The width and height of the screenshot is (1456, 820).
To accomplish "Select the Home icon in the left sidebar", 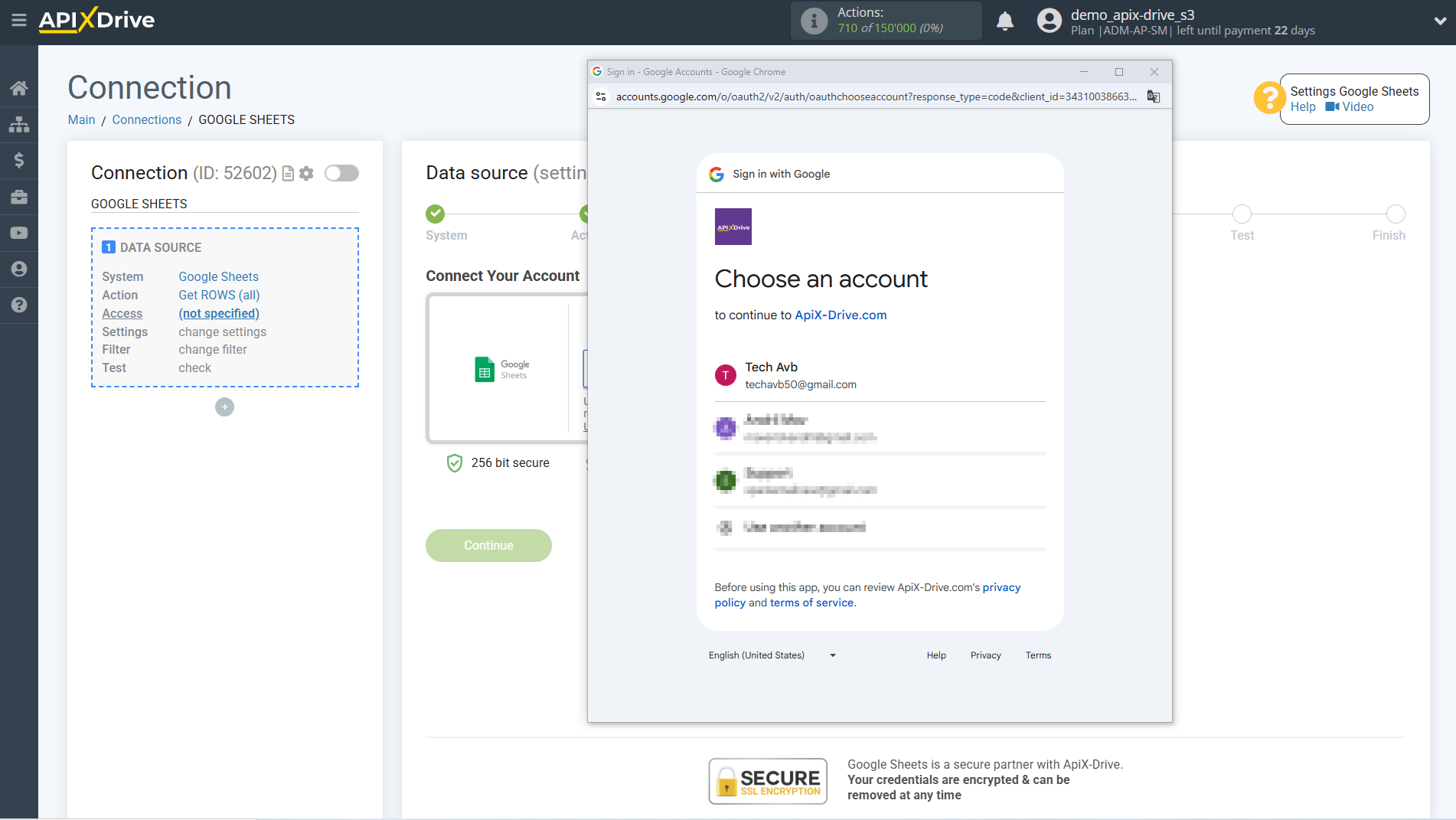I will pyautogui.click(x=19, y=87).
